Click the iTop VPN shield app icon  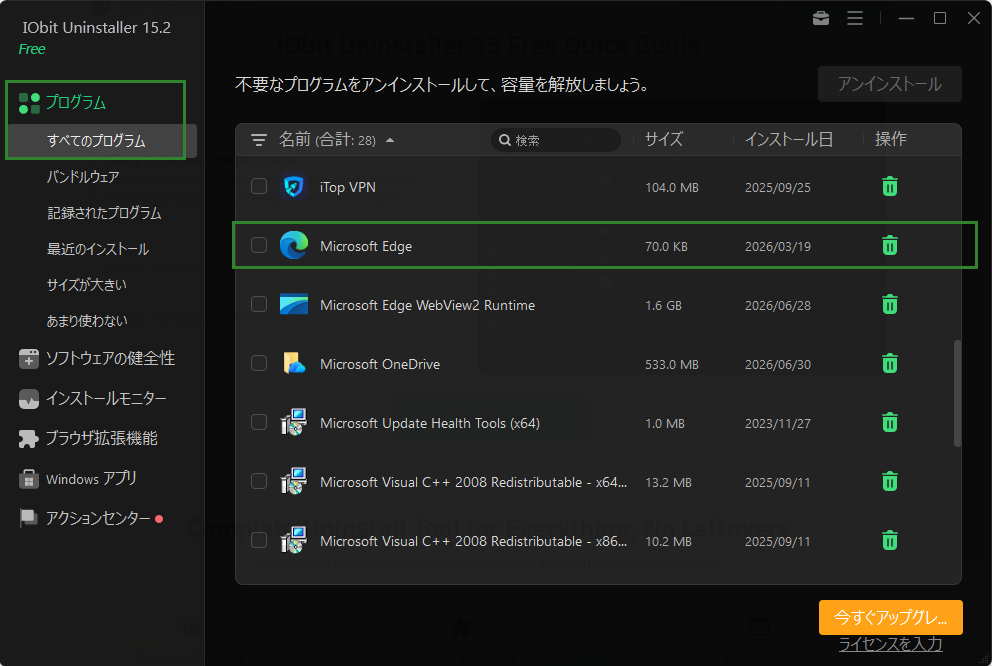pyautogui.click(x=294, y=187)
